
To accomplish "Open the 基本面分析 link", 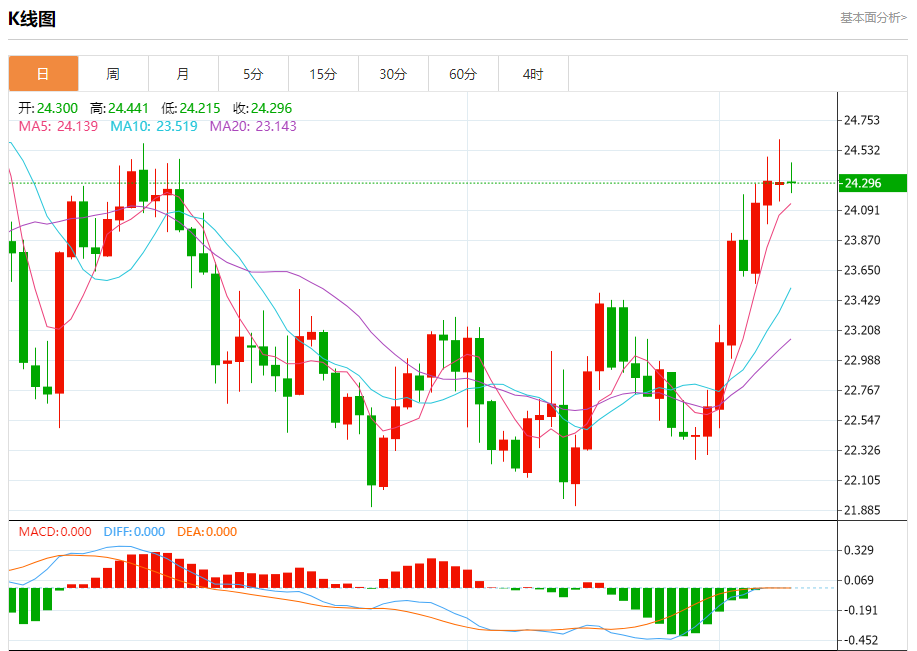I will click(x=872, y=17).
